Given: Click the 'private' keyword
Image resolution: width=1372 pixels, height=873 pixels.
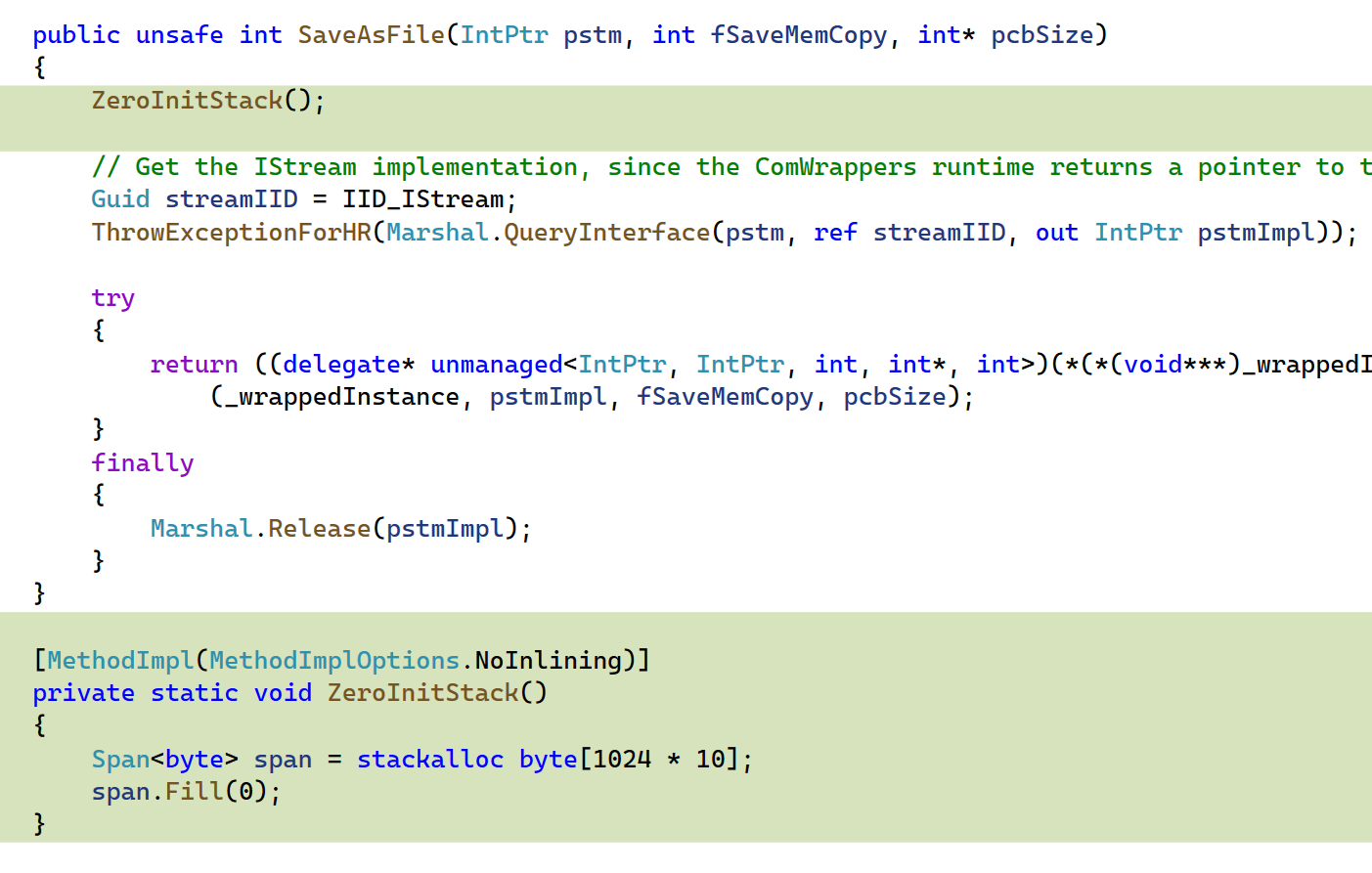Looking at the screenshot, I should point(84,693).
